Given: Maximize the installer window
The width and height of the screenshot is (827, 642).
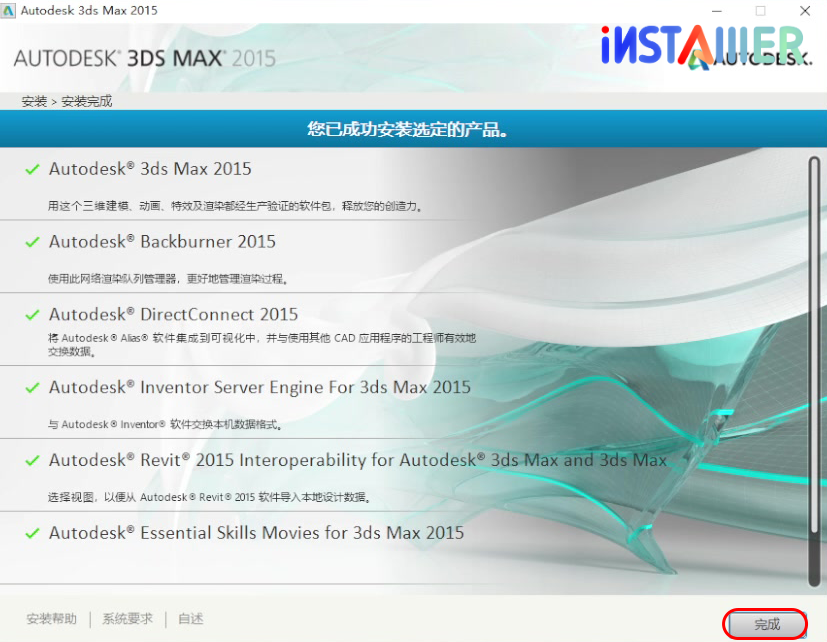Looking at the screenshot, I should pos(761,11).
